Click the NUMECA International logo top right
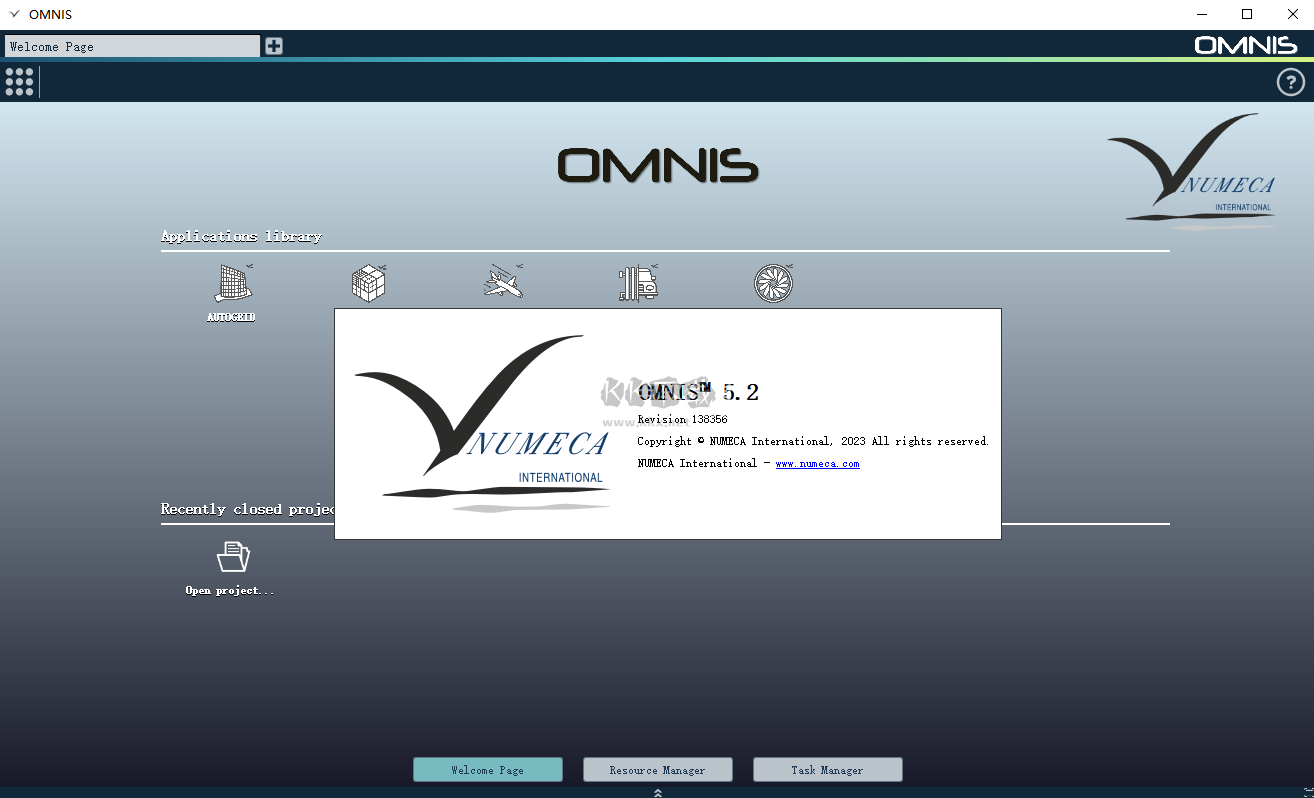The height and width of the screenshot is (798, 1314). (1191, 171)
